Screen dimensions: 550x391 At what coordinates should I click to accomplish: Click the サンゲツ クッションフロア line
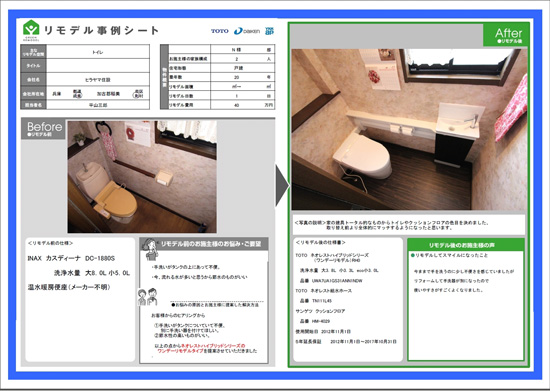click(x=320, y=311)
